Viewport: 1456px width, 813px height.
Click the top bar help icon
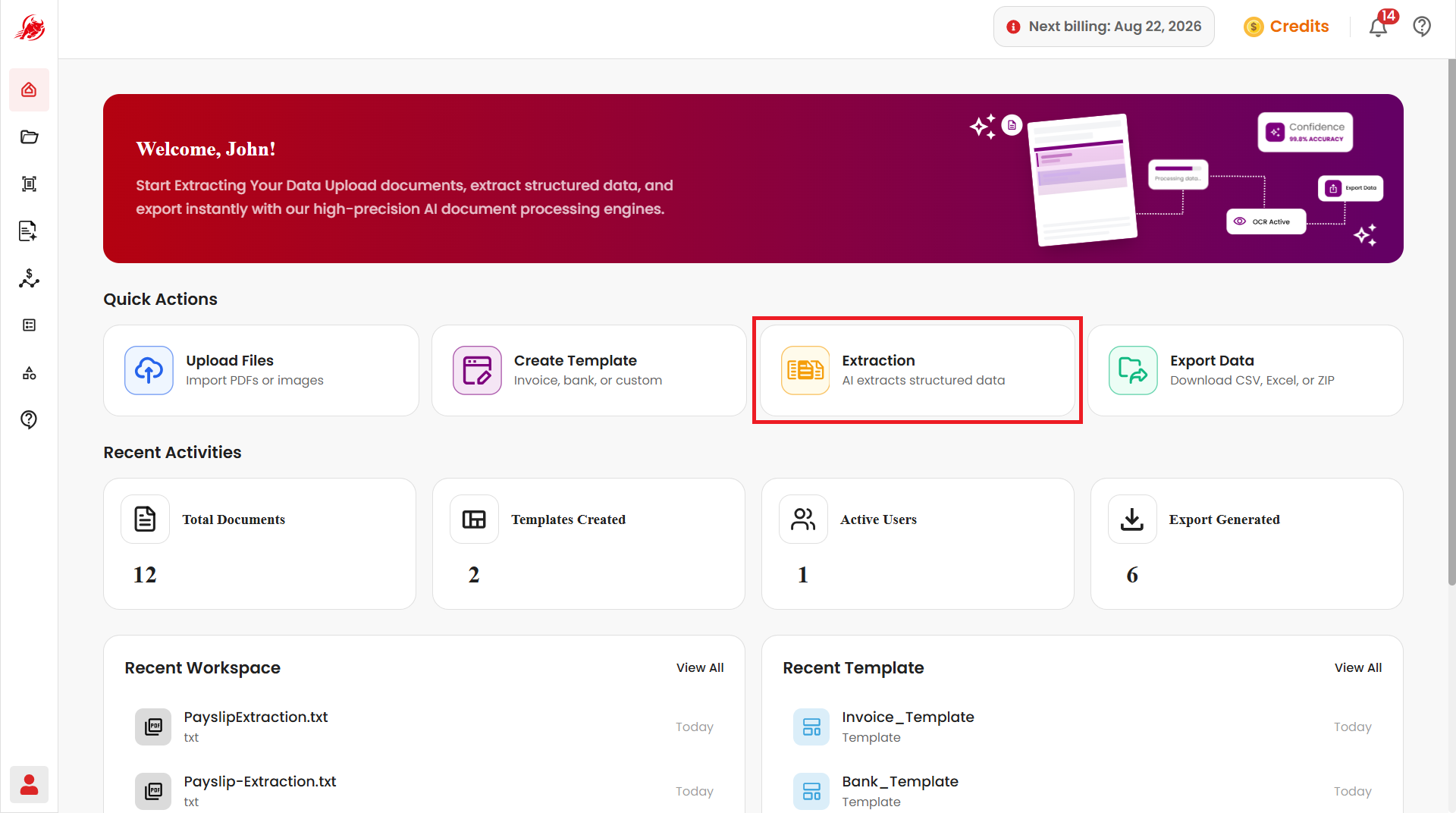tap(1422, 27)
